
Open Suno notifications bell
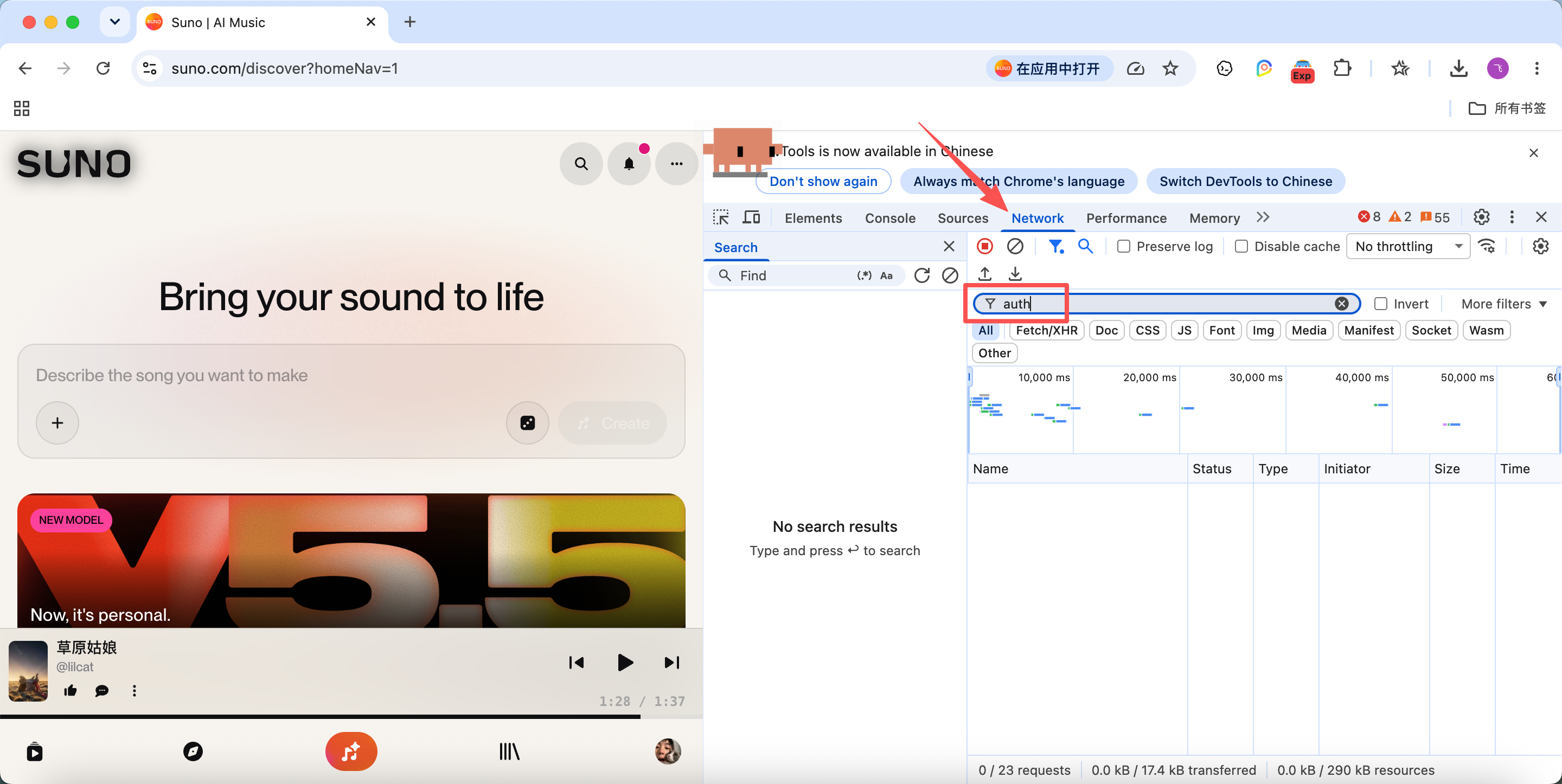tap(629, 164)
